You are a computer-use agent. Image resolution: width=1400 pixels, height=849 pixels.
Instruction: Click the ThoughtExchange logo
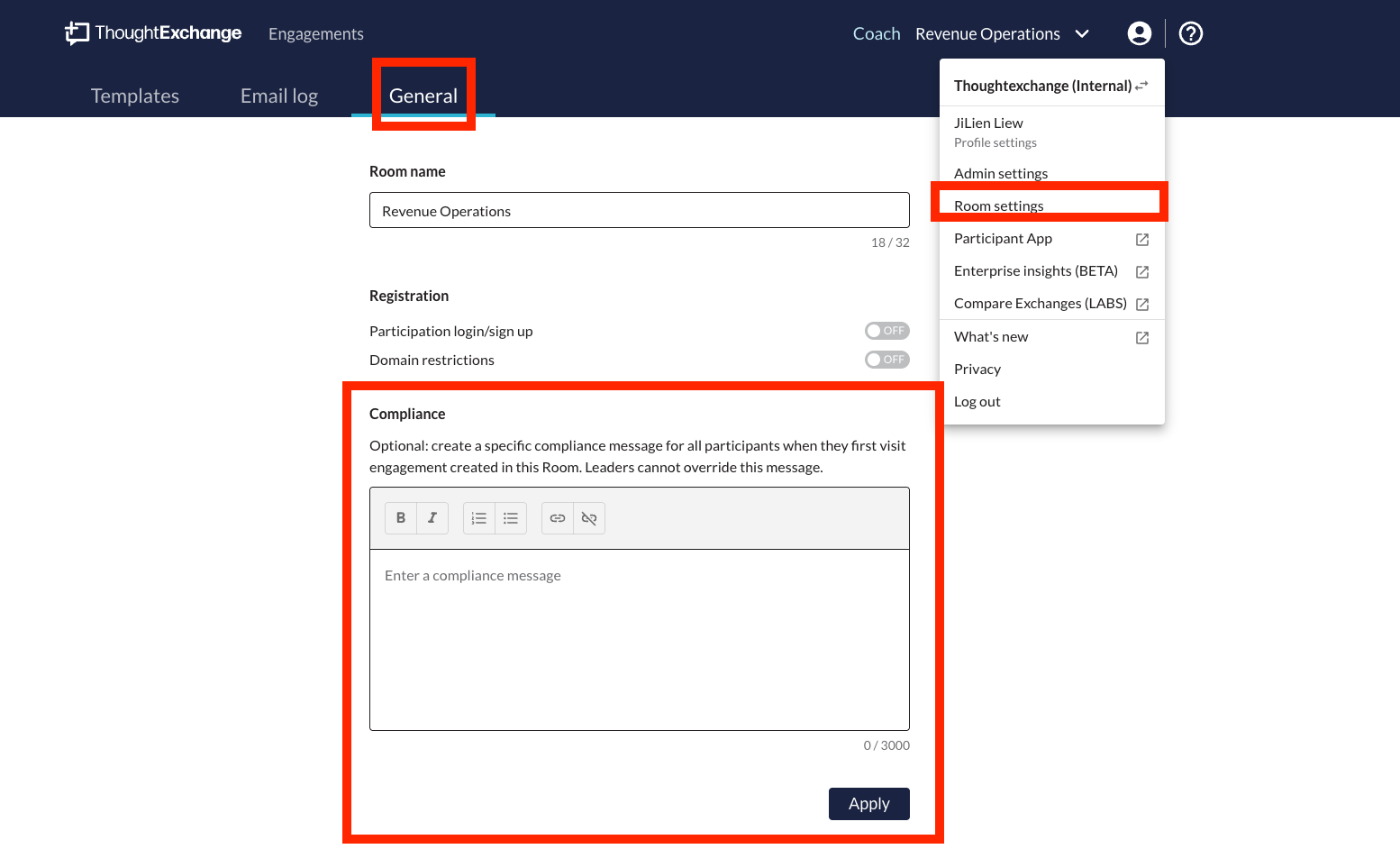153,33
